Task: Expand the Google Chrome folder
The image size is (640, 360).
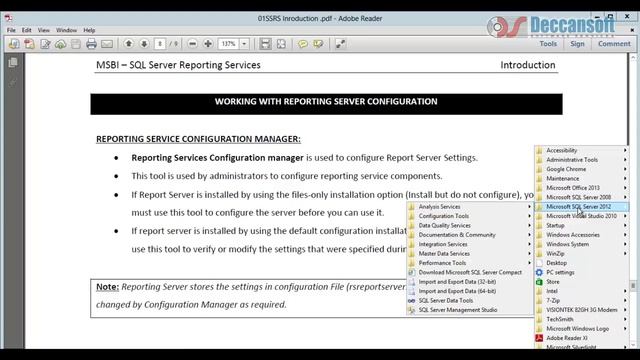Action: [x=582, y=169]
